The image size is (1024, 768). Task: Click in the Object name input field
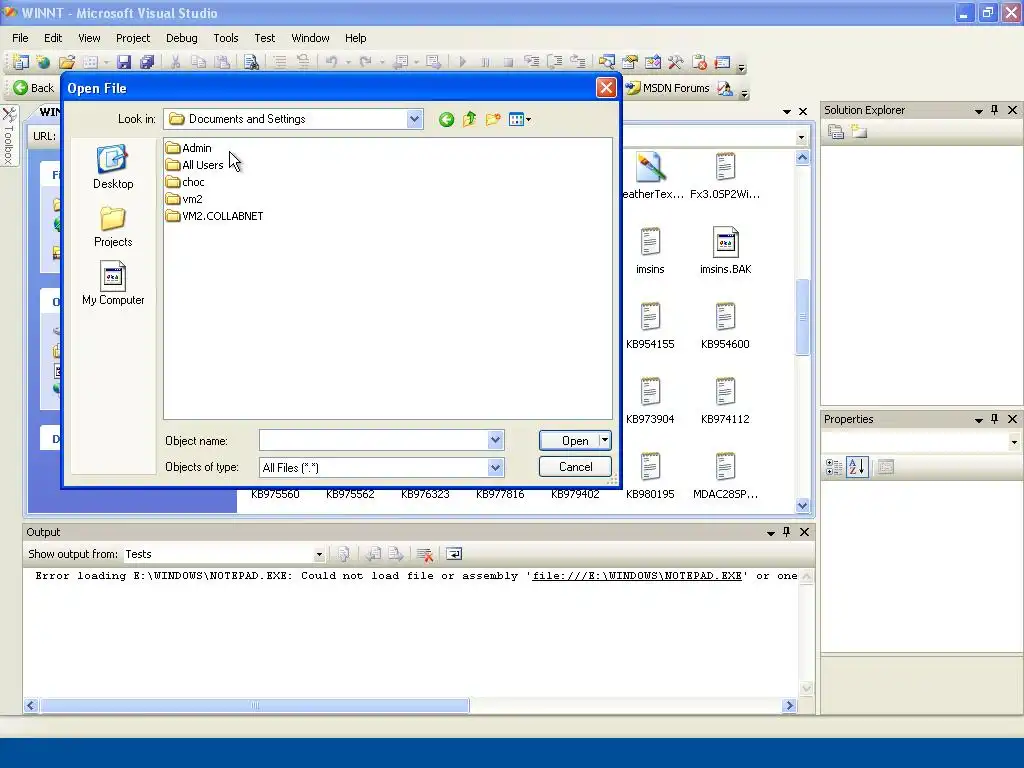[x=374, y=440]
